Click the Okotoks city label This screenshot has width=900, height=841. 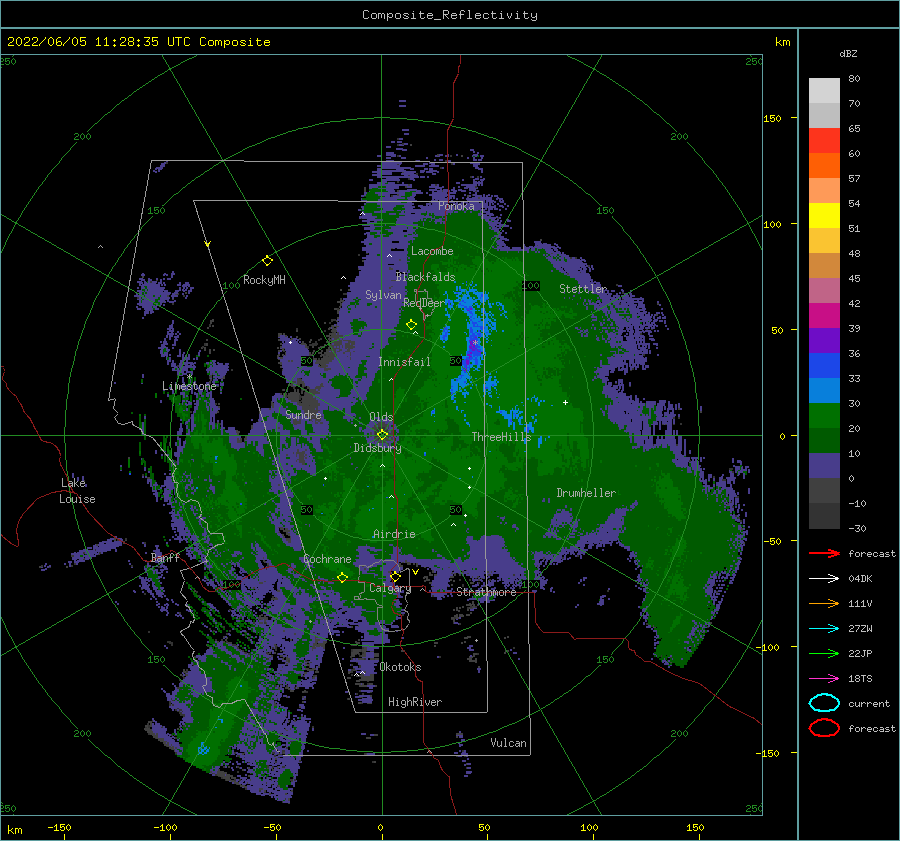[400, 667]
